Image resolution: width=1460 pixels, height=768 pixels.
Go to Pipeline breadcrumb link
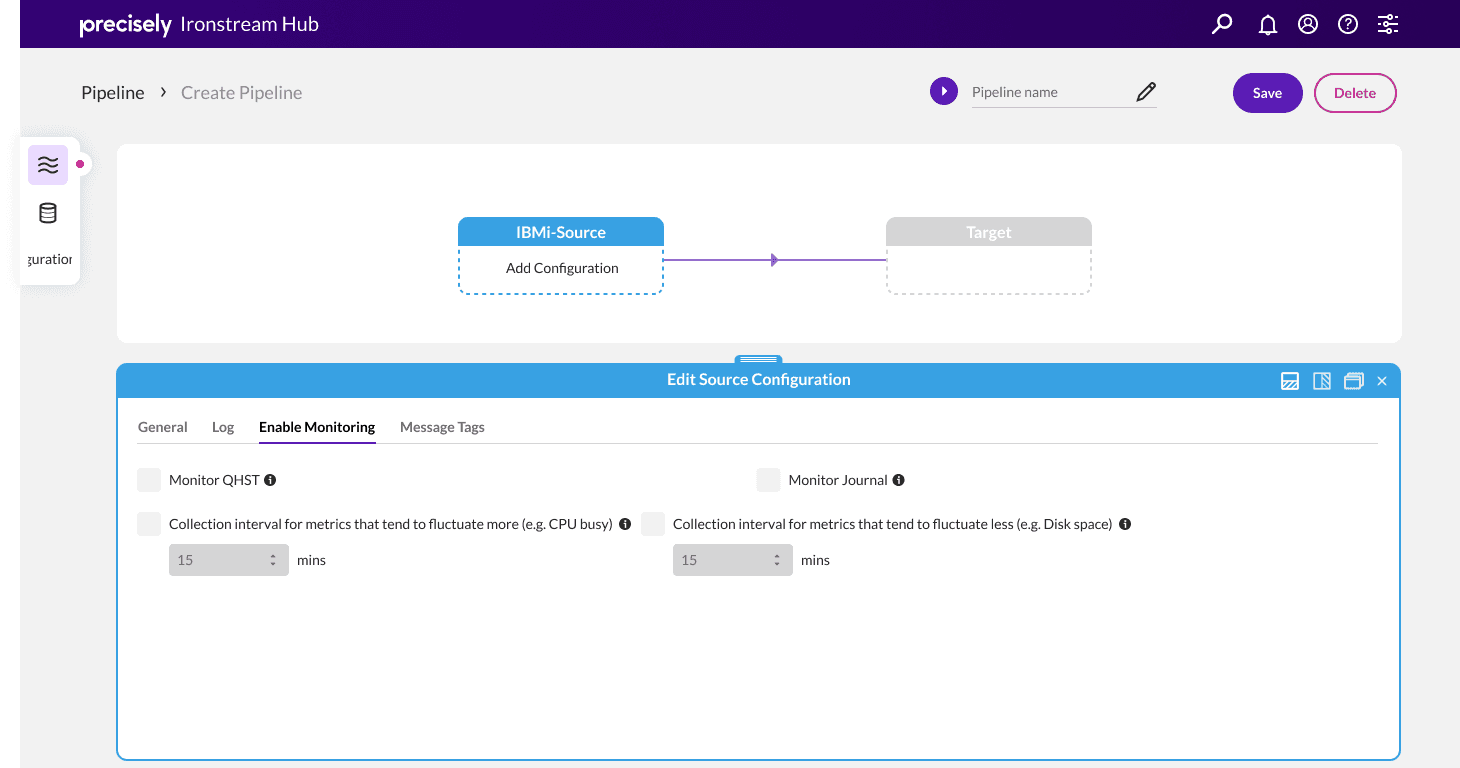pyautogui.click(x=113, y=92)
